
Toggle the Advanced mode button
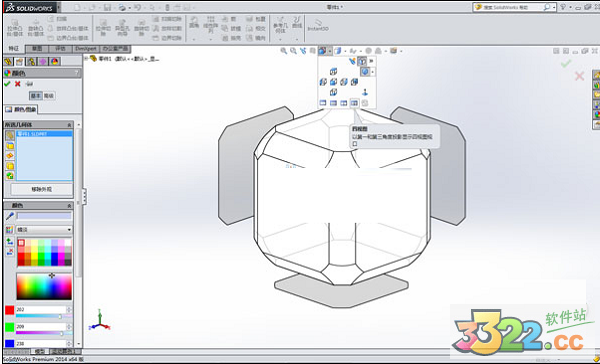pos(49,96)
